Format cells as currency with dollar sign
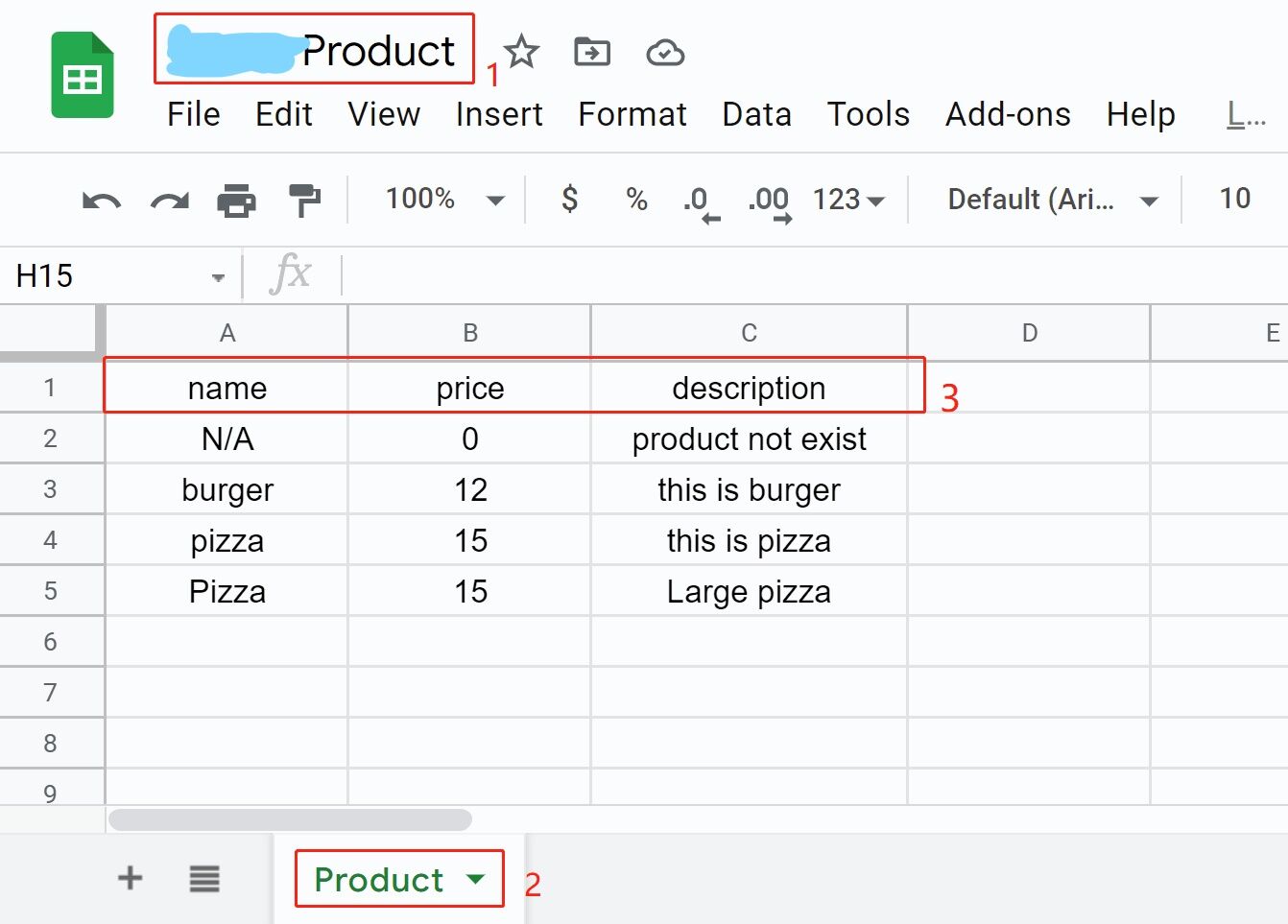The image size is (1288, 924). click(x=569, y=199)
